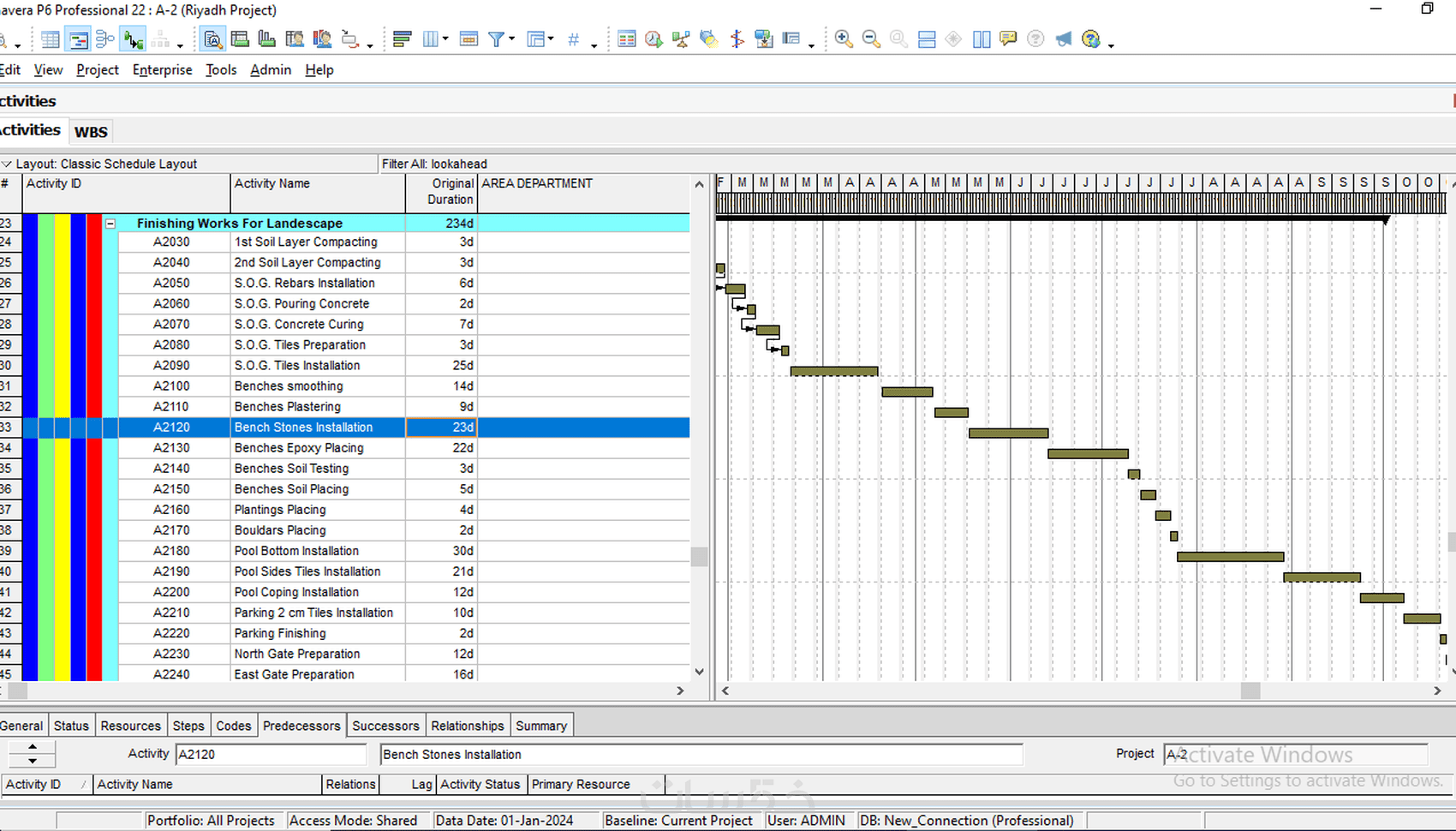Open the Enterprise menu

pyautogui.click(x=163, y=70)
